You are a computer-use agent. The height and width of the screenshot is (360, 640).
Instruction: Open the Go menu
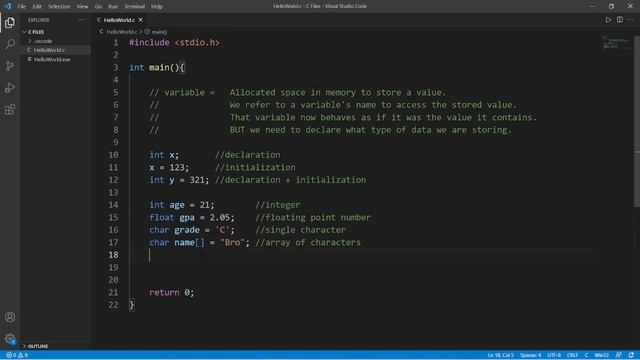[98, 7]
